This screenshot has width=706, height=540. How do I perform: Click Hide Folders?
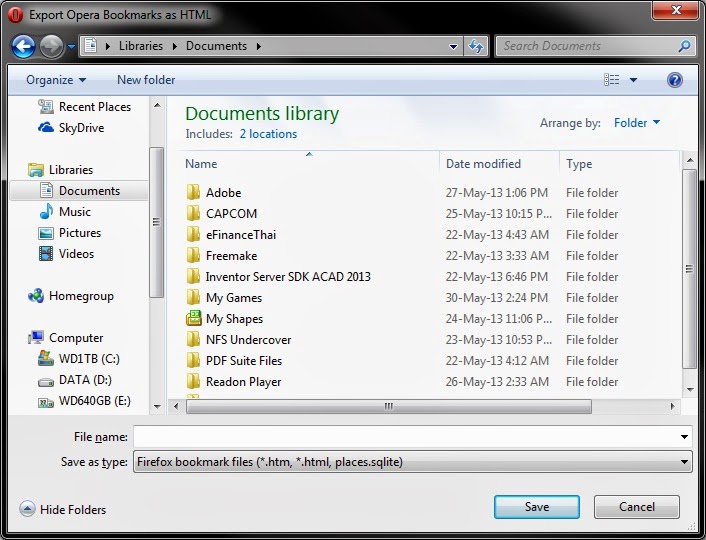[x=63, y=509]
